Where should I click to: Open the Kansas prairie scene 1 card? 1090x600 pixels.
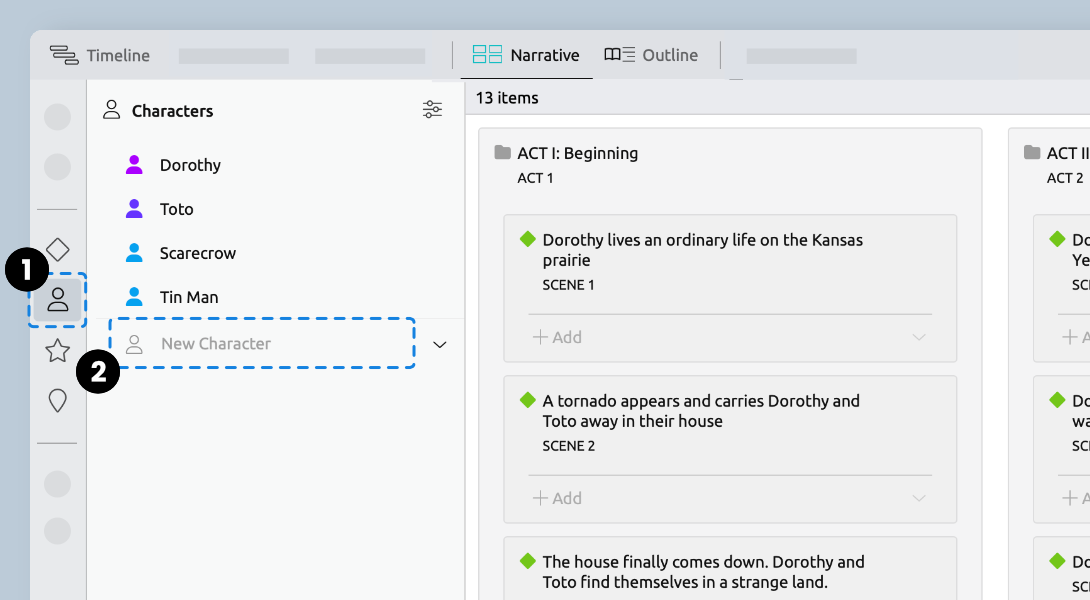[730, 289]
